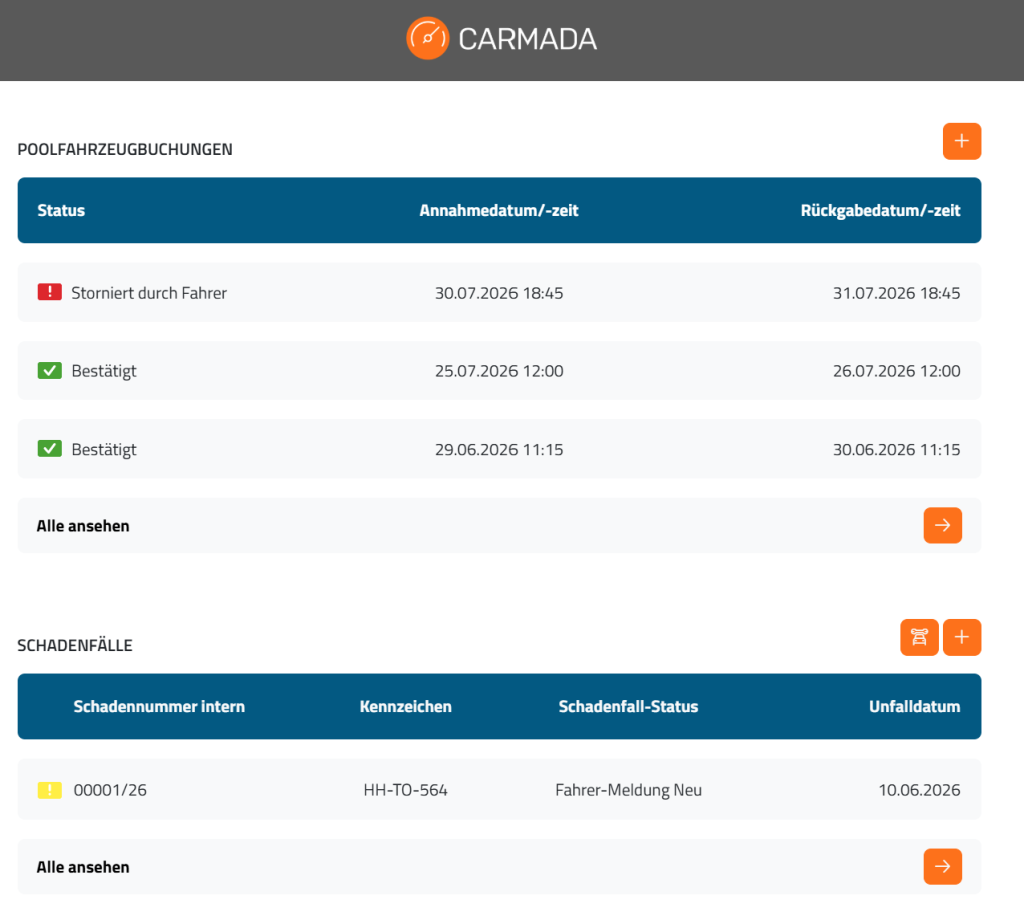Open the Storniert durch Fahrer booking row
This screenshot has height=920, width=1024.
coord(499,293)
